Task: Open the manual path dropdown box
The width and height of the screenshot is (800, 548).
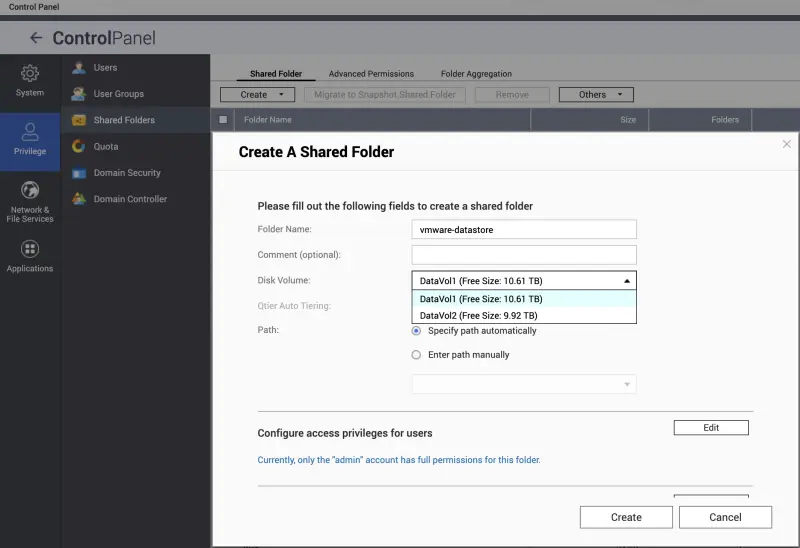Action: point(524,384)
